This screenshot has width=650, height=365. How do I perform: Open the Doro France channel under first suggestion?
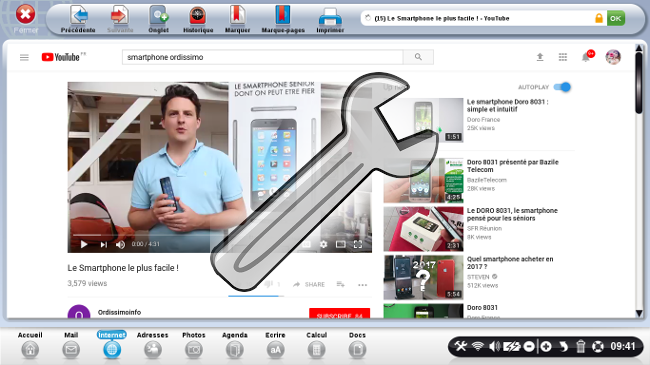click(483, 119)
